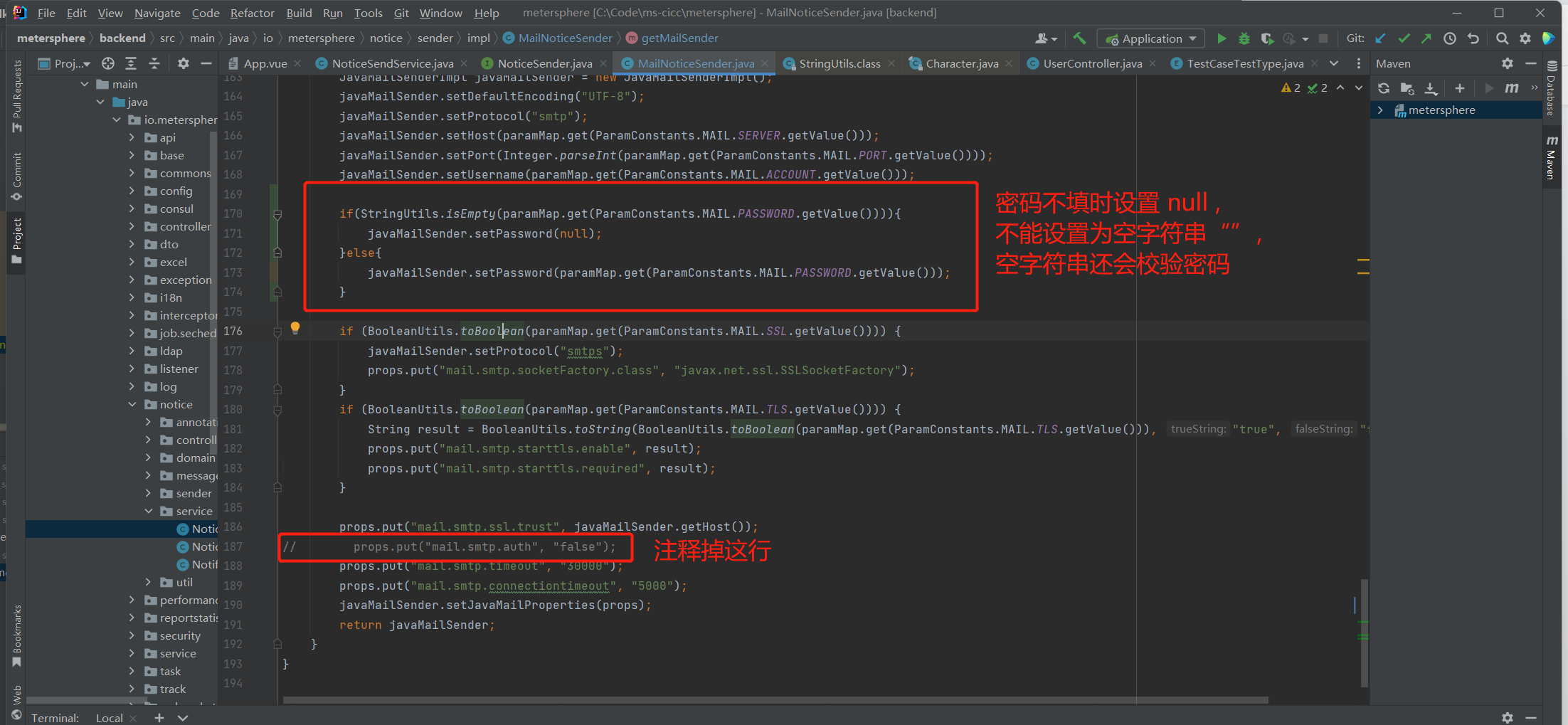Update project from Git (blue arrow)
Image resolution: width=1568 pixels, height=725 pixels.
coord(1380,38)
